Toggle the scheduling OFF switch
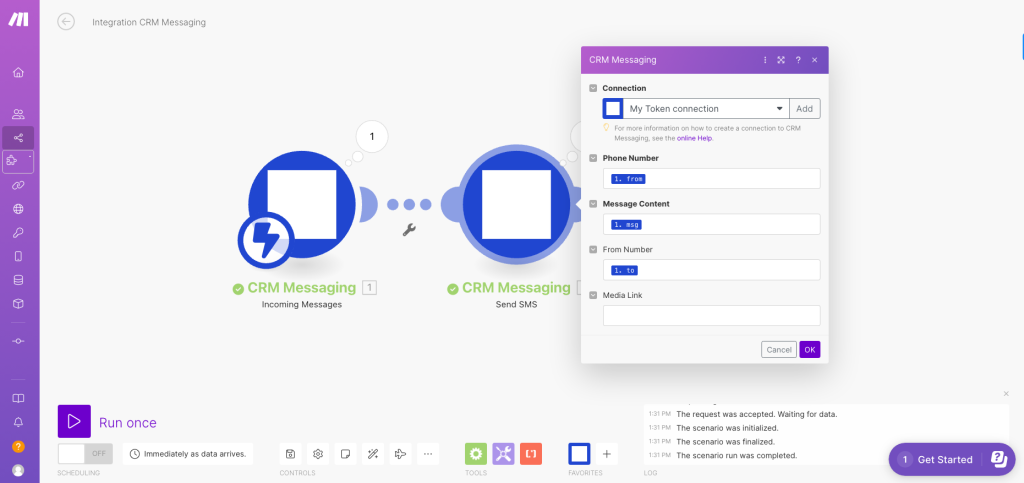 [85, 454]
